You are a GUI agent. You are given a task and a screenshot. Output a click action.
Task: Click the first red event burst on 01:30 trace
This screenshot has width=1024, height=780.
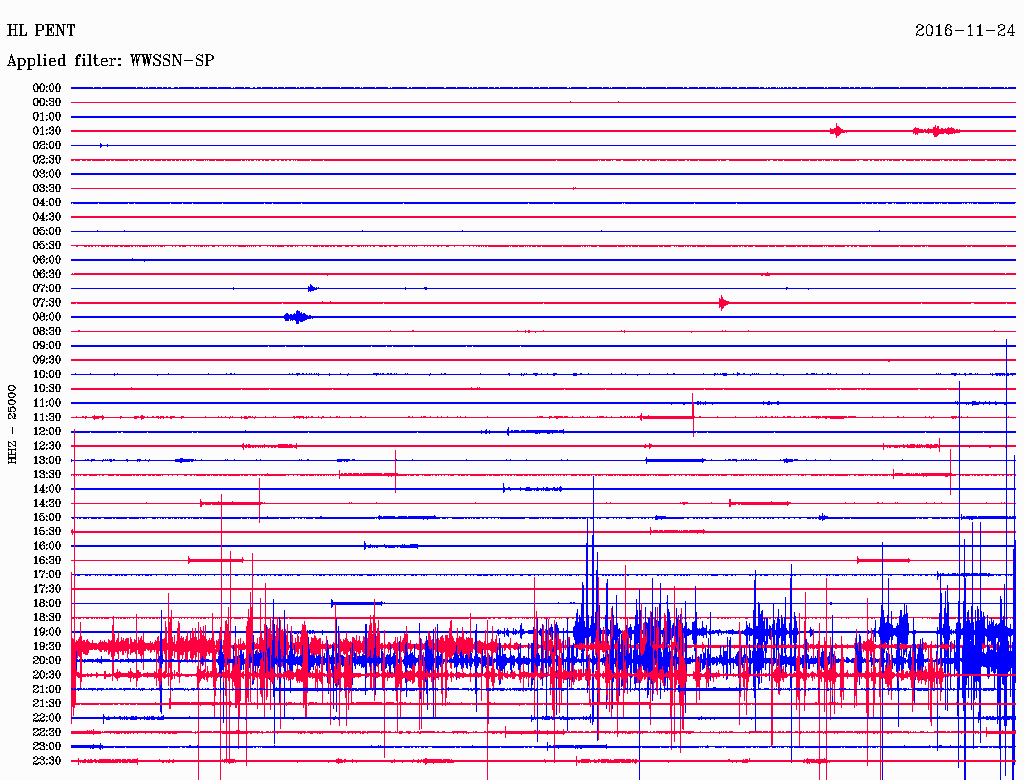[837, 131]
